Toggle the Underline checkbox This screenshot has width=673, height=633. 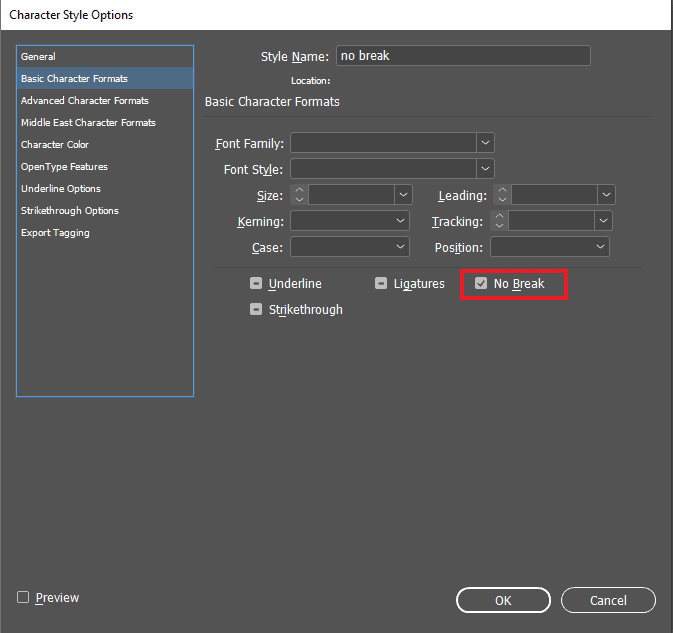(x=257, y=284)
